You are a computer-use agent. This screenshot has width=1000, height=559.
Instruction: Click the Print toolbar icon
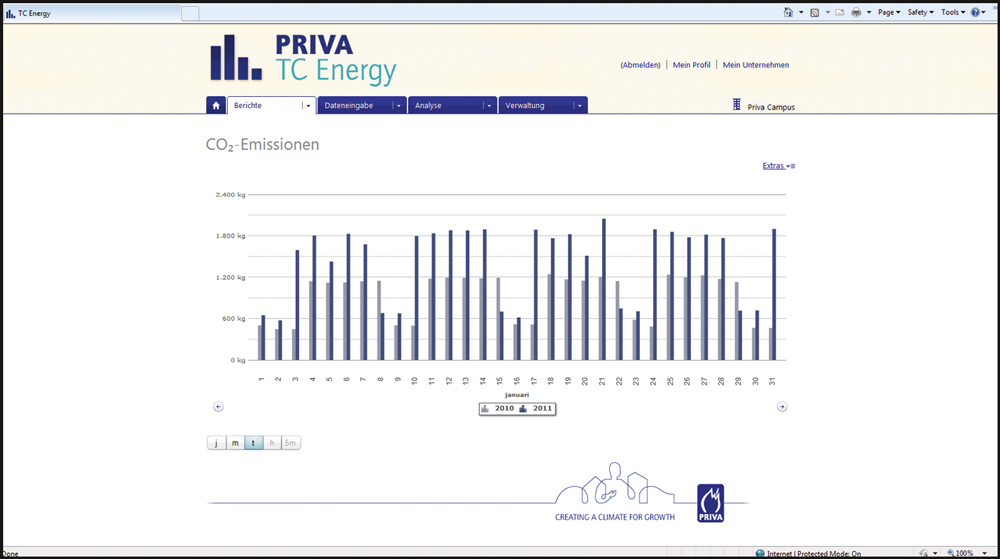coord(856,12)
